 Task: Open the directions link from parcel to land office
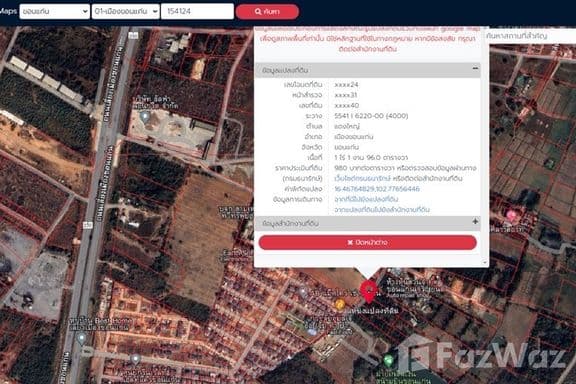[382, 210]
